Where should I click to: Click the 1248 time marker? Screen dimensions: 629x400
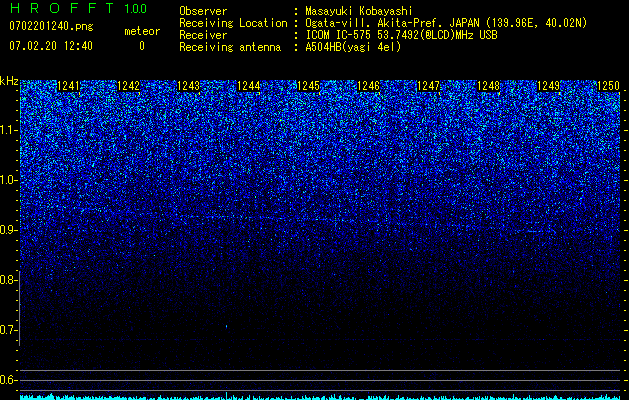[x=489, y=86]
